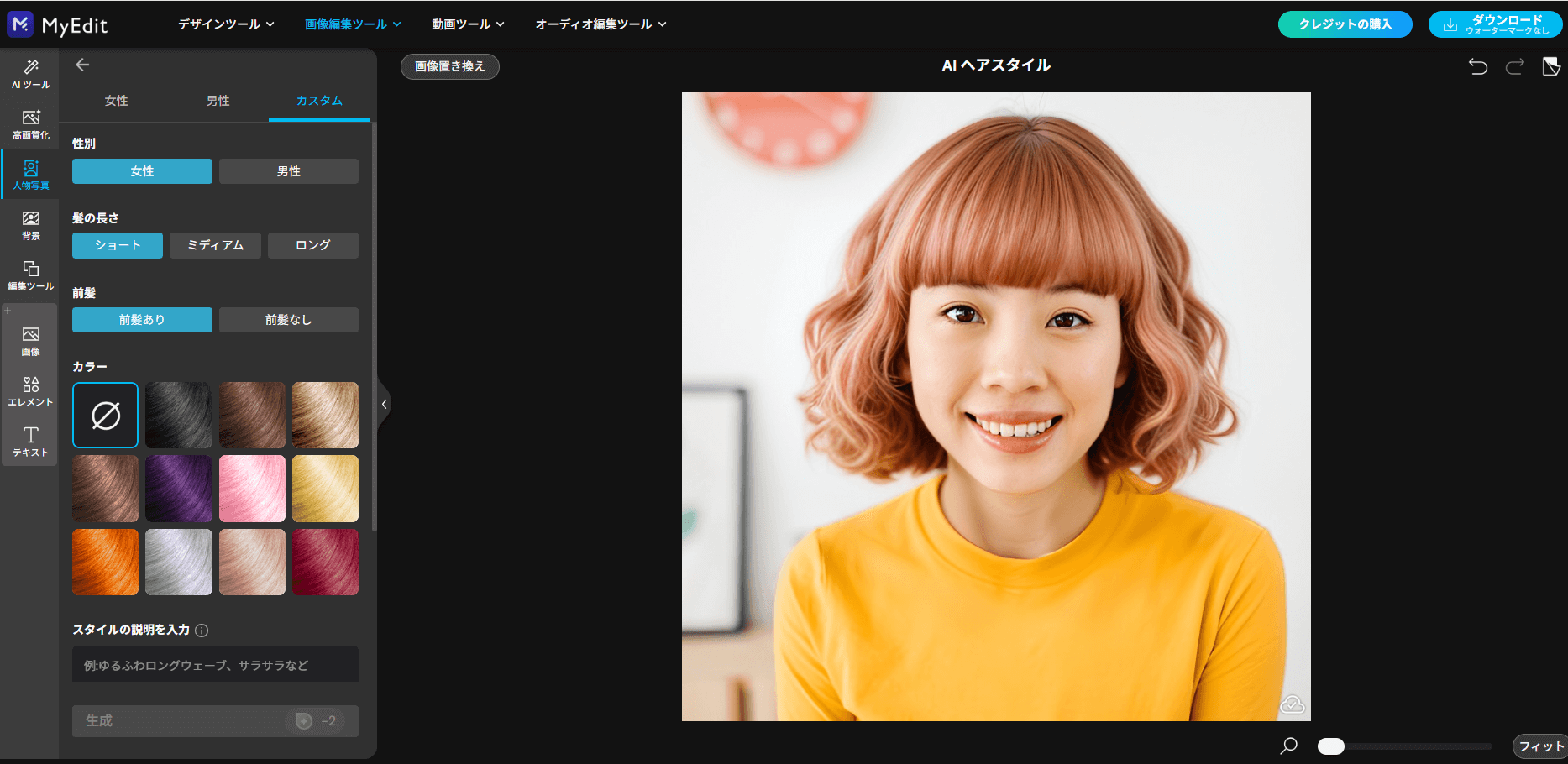The image size is (1568, 764).
Task: Open the 編集ツール sidebar icon
Action: (31, 275)
